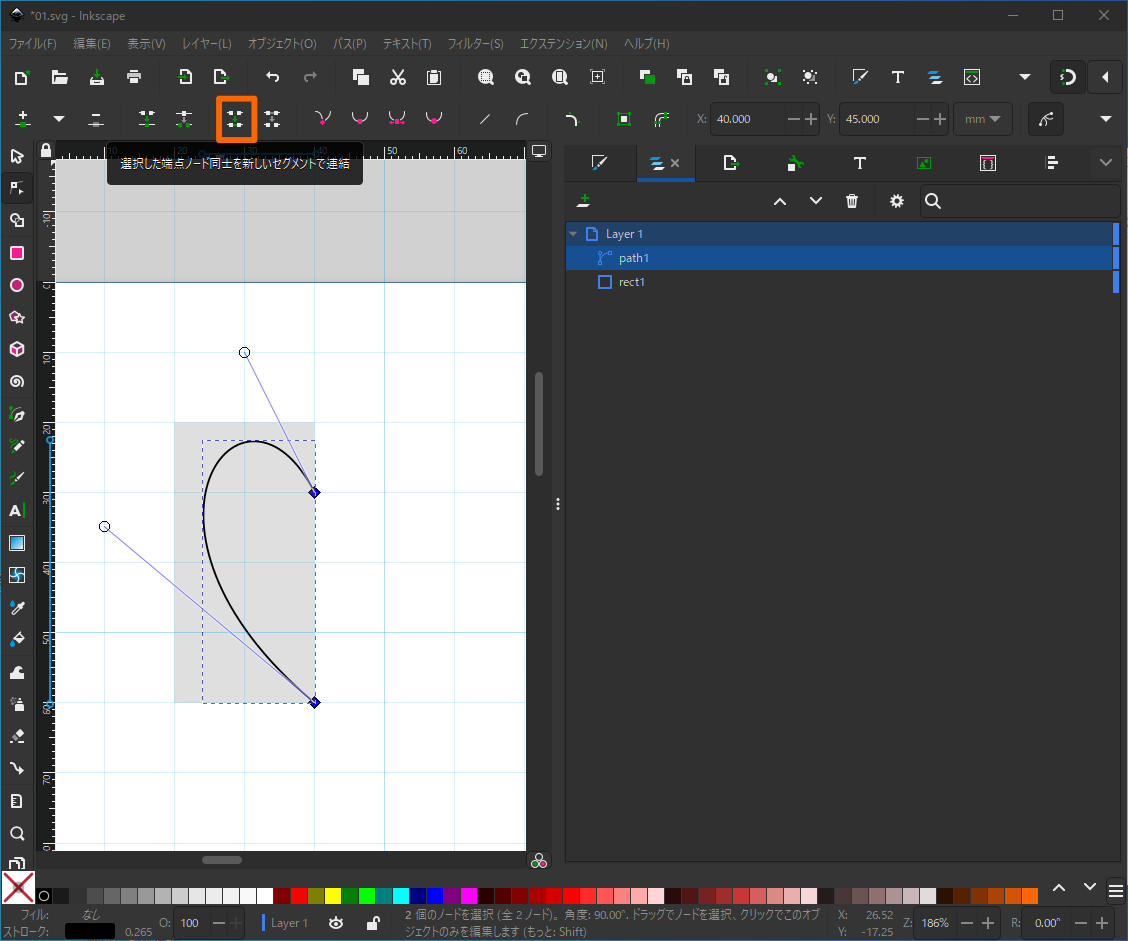Viewport: 1128px width, 941px height.
Task: Delete segment between two nodes
Action: pos(272,119)
